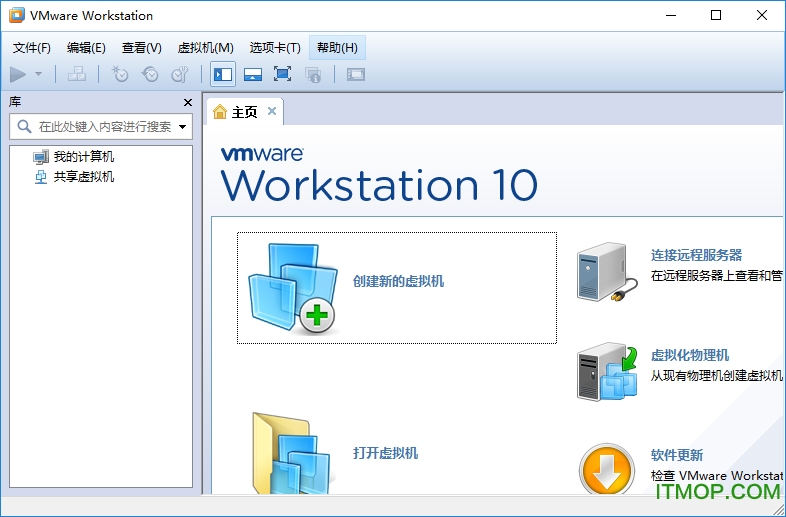
Task: Open the 文件(F) menu
Action: tap(32, 48)
